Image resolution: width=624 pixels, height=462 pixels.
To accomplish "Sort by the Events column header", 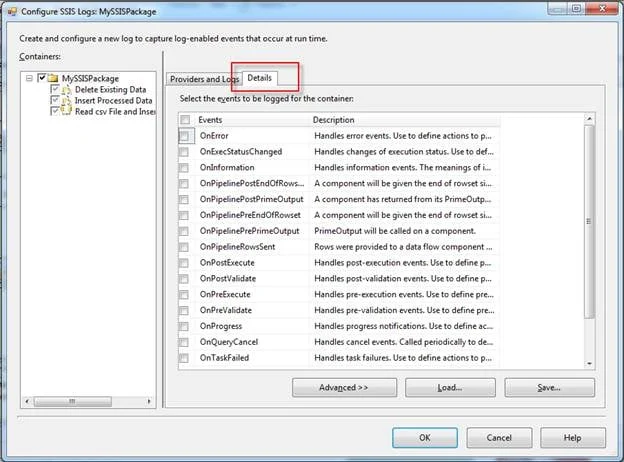I will coord(210,120).
